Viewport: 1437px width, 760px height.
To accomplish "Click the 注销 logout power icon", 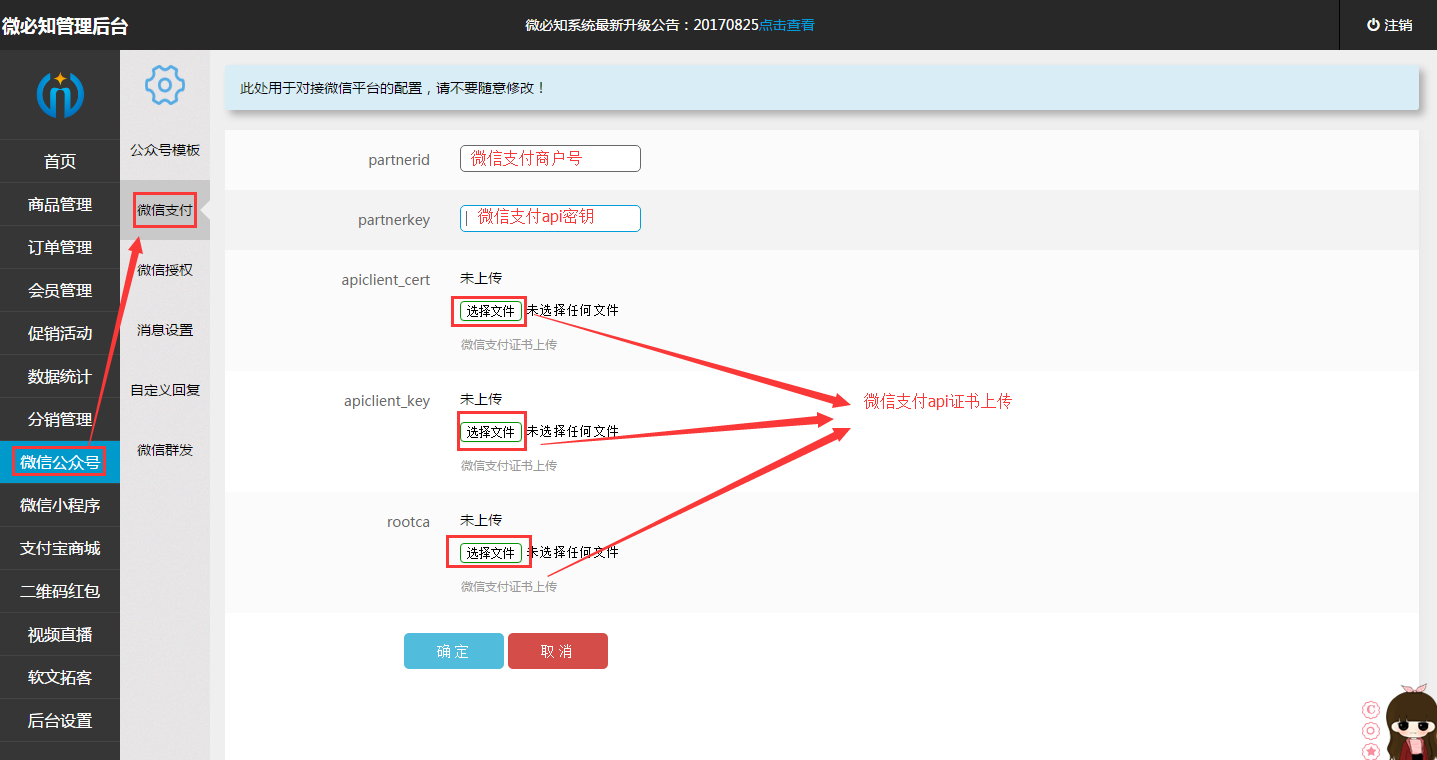I will coord(1373,25).
